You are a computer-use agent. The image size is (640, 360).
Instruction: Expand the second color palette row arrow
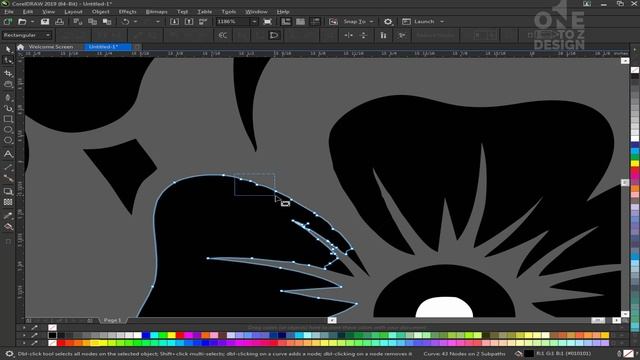tap(24, 335)
